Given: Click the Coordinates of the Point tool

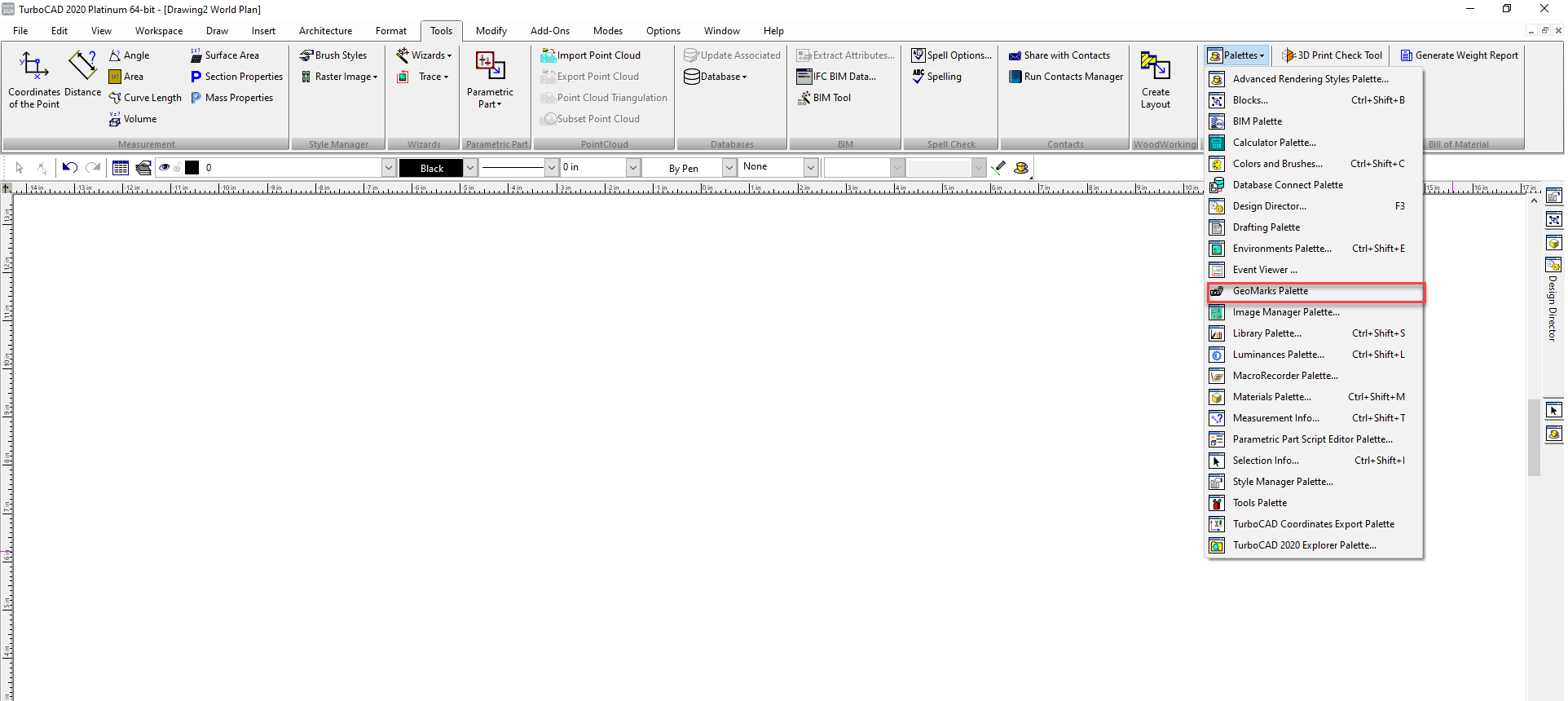Looking at the screenshot, I should pyautogui.click(x=34, y=79).
